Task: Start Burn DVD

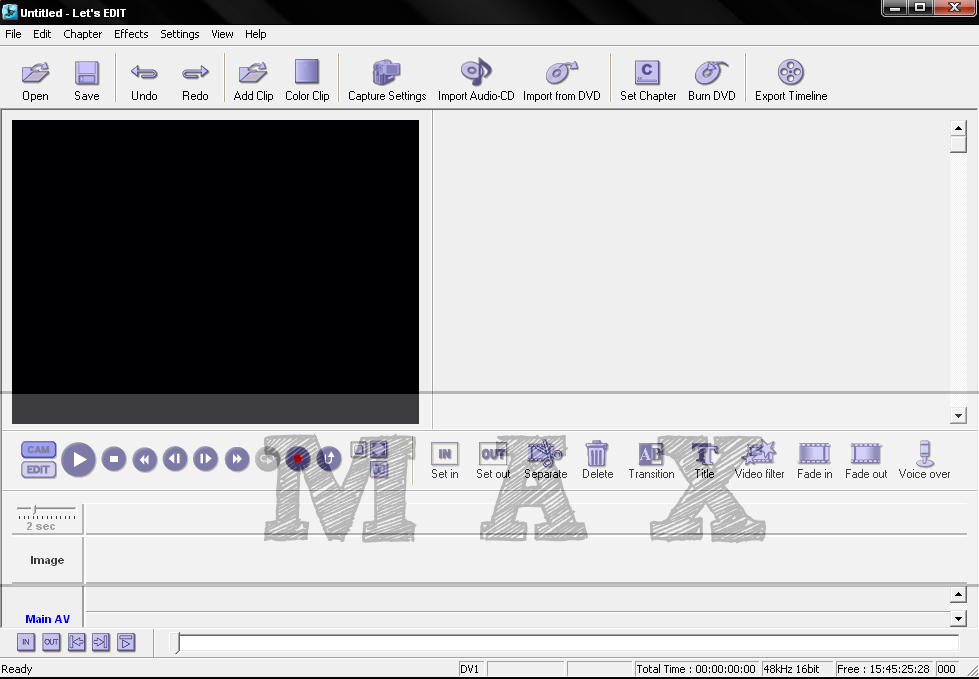Action: click(711, 80)
